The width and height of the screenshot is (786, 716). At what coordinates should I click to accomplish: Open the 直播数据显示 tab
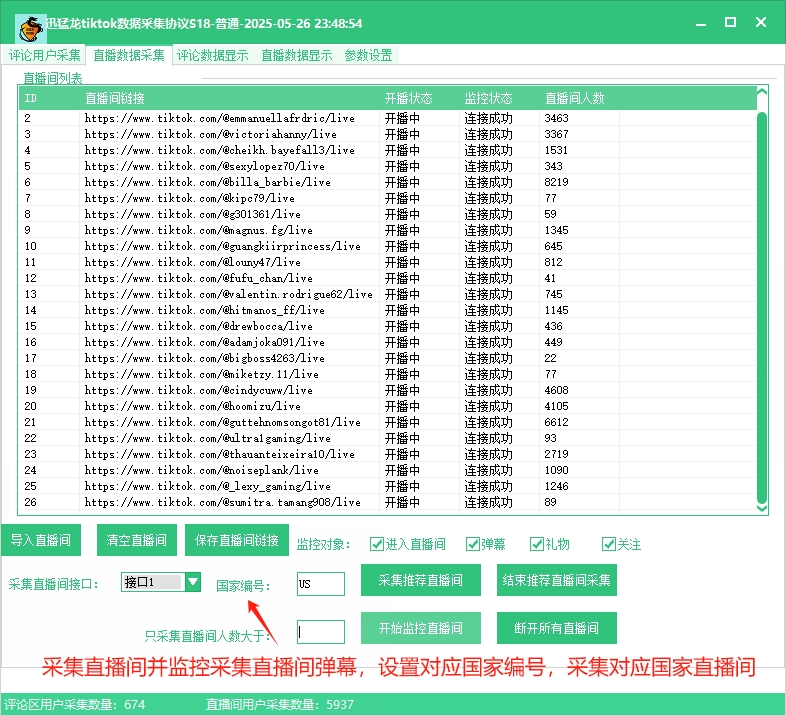click(297, 55)
